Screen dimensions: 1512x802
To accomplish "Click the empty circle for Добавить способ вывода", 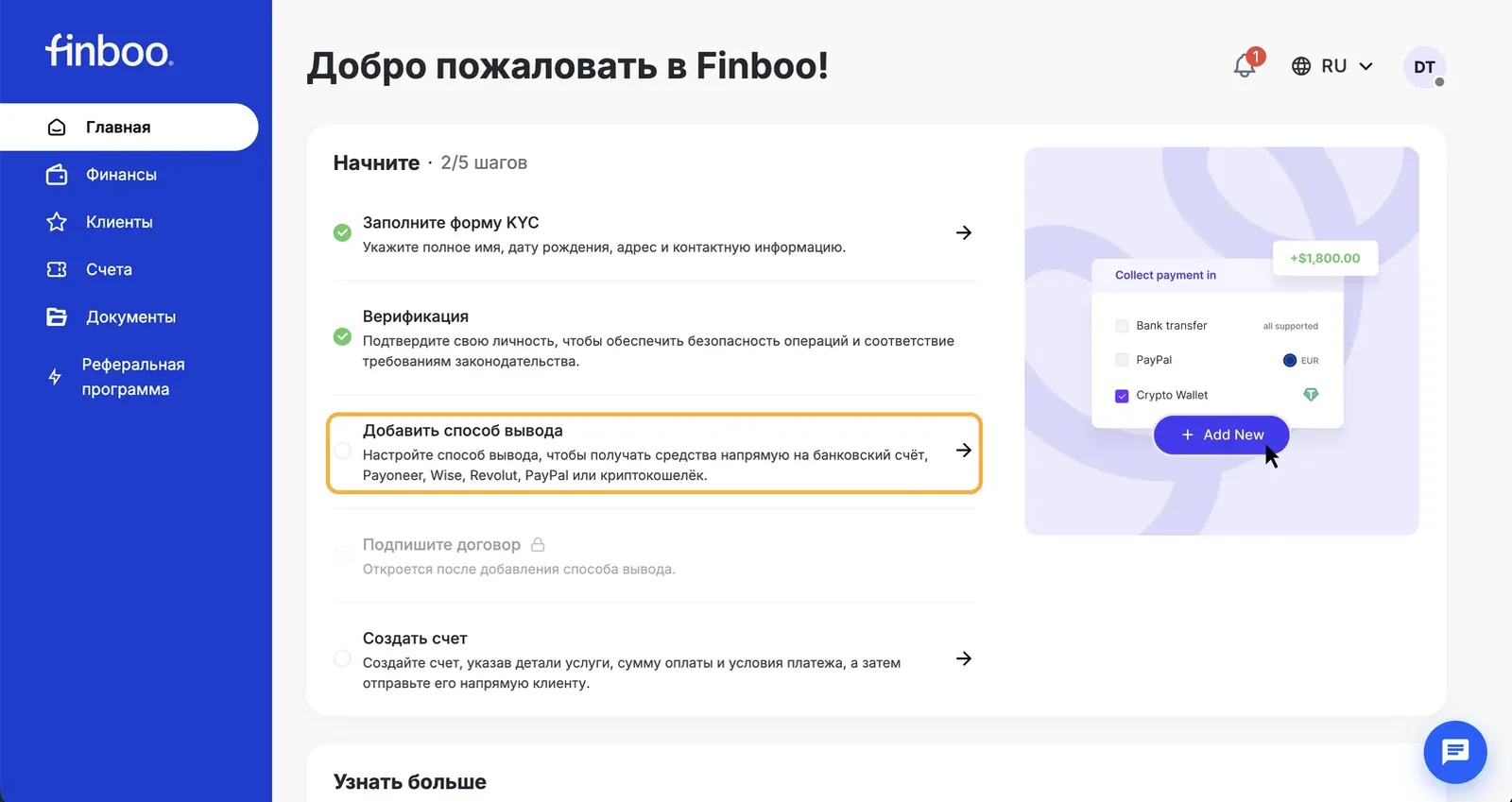I will coord(342,451).
